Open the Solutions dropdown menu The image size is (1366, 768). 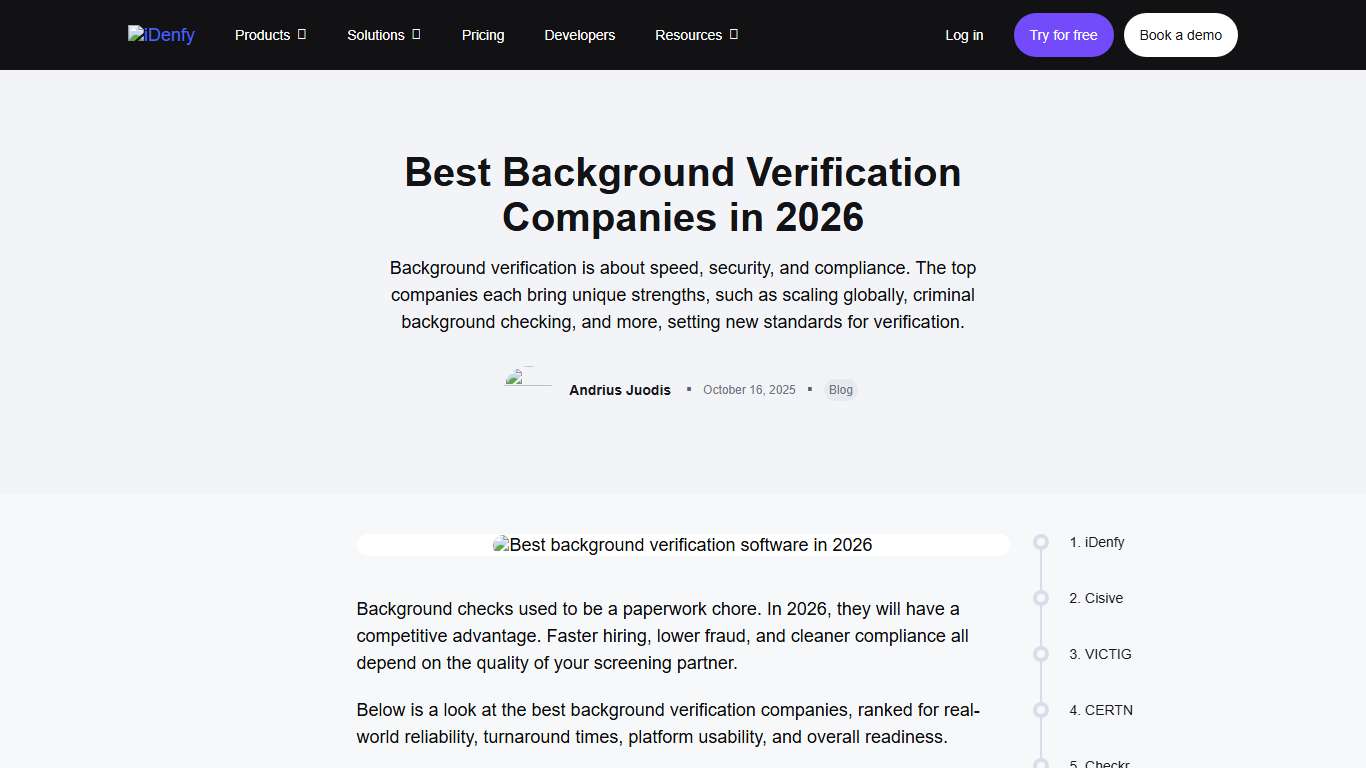point(383,34)
